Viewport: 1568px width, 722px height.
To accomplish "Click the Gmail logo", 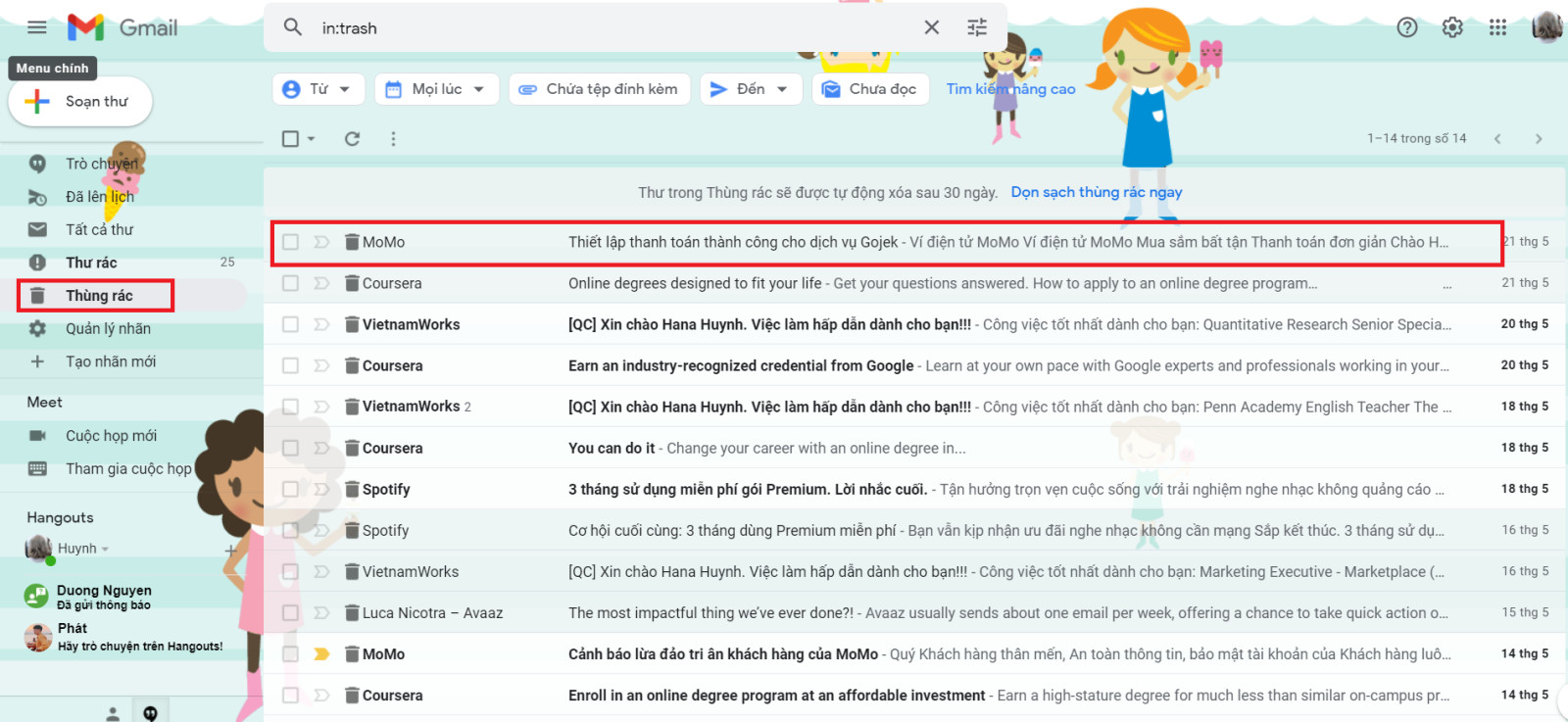I will (x=122, y=27).
